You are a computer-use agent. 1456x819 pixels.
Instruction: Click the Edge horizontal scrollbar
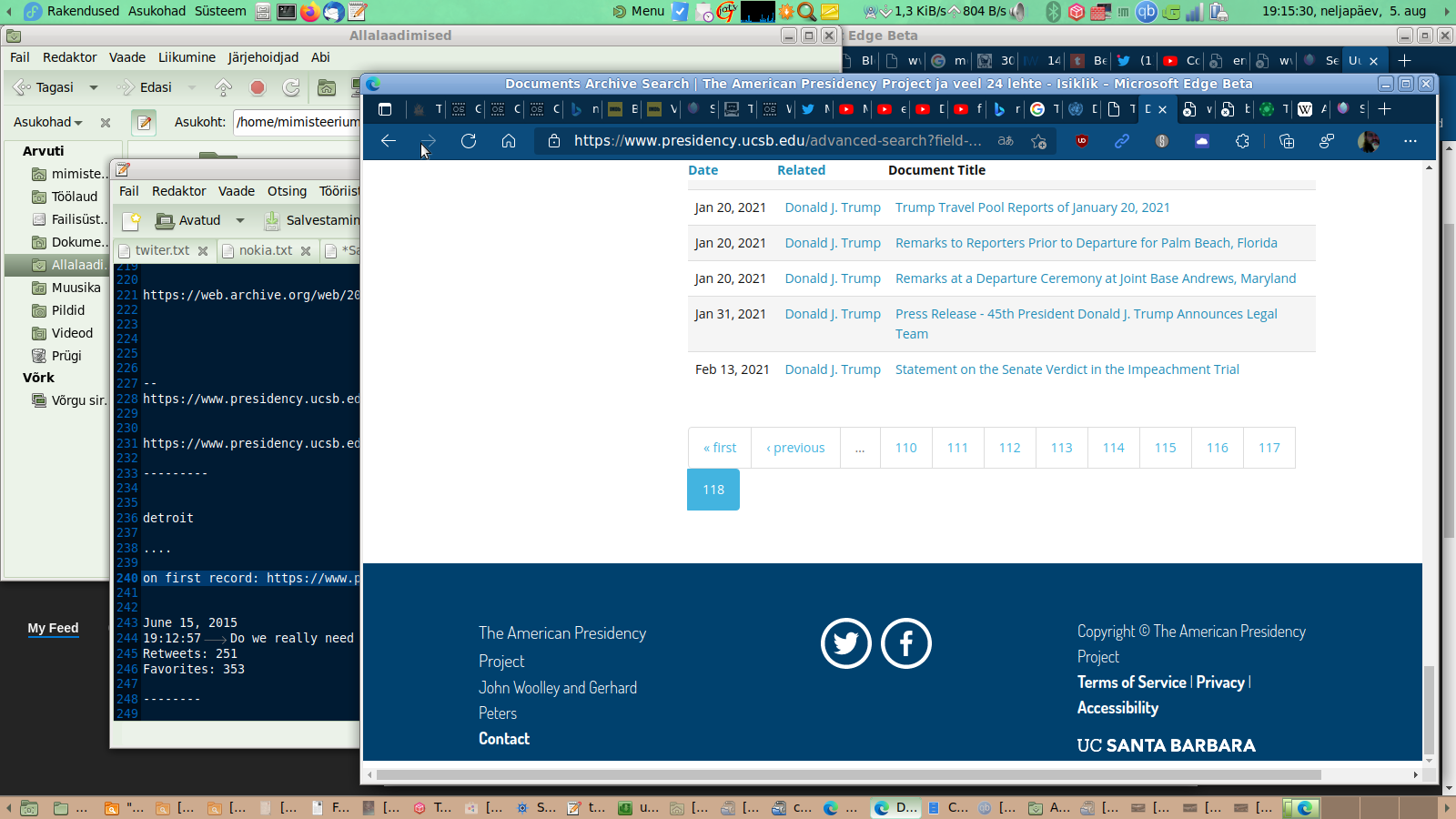848,775
